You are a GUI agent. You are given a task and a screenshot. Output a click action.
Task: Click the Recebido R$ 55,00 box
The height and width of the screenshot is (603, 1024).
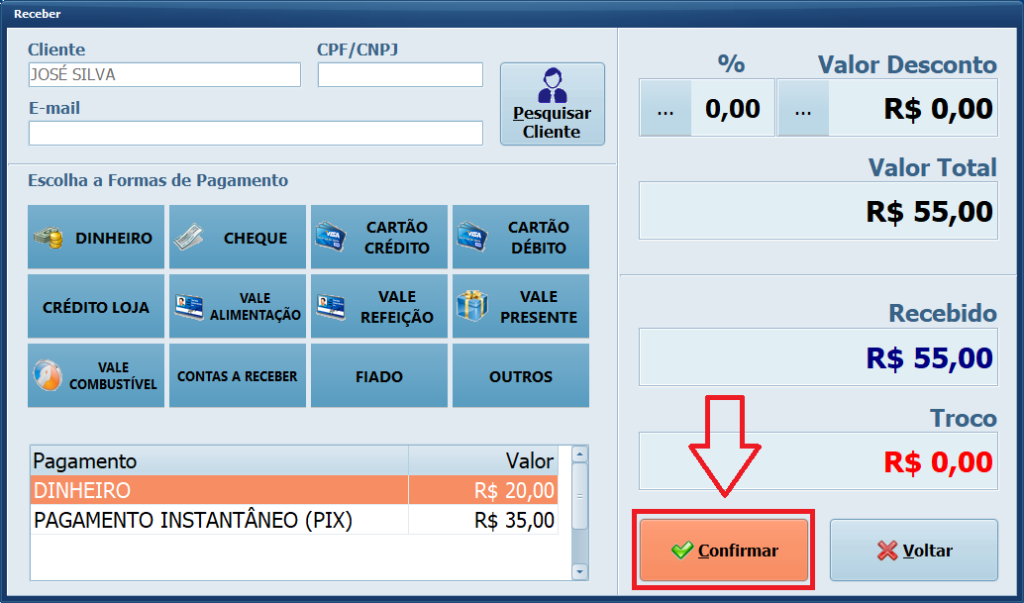[x=818, y=357]
